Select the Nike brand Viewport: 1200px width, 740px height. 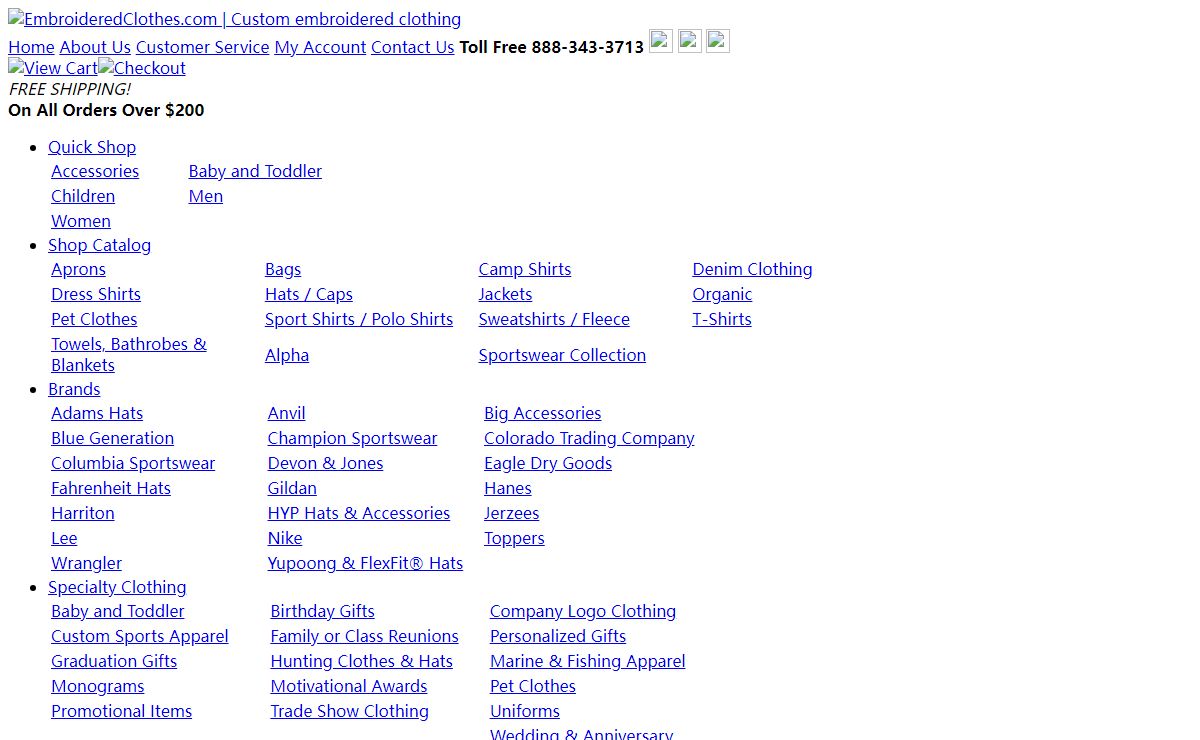(x=285, y=538)
